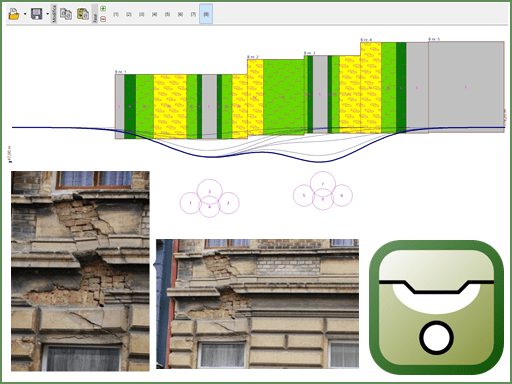Click the green tunnel application logo
The height and width of the screenshot is (384, 512).
(x=436, y=307)
